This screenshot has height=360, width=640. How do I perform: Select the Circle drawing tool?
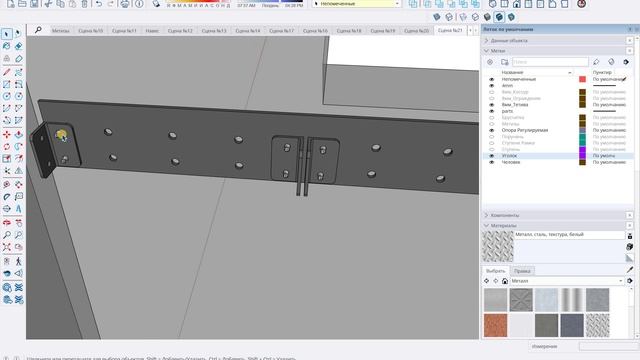7,96
